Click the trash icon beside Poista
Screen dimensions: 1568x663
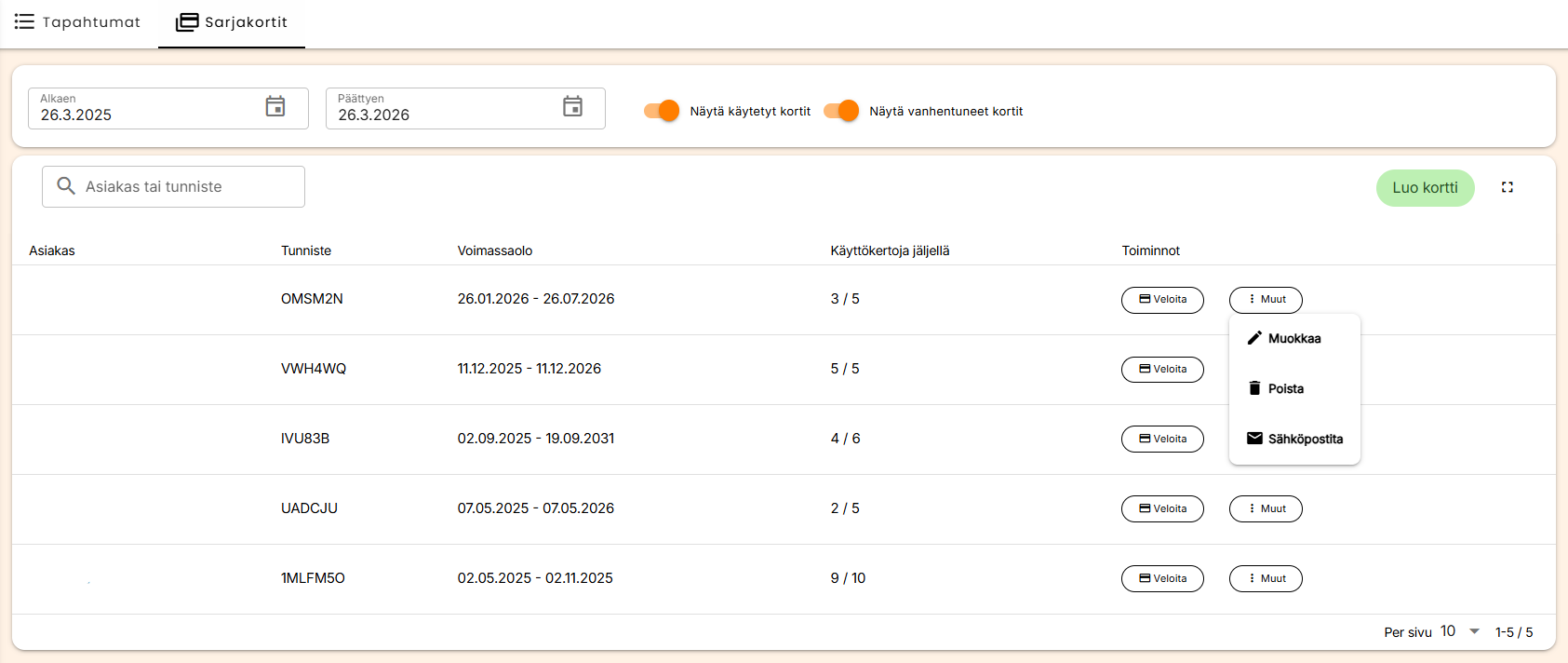click(x=1254, y=388)
